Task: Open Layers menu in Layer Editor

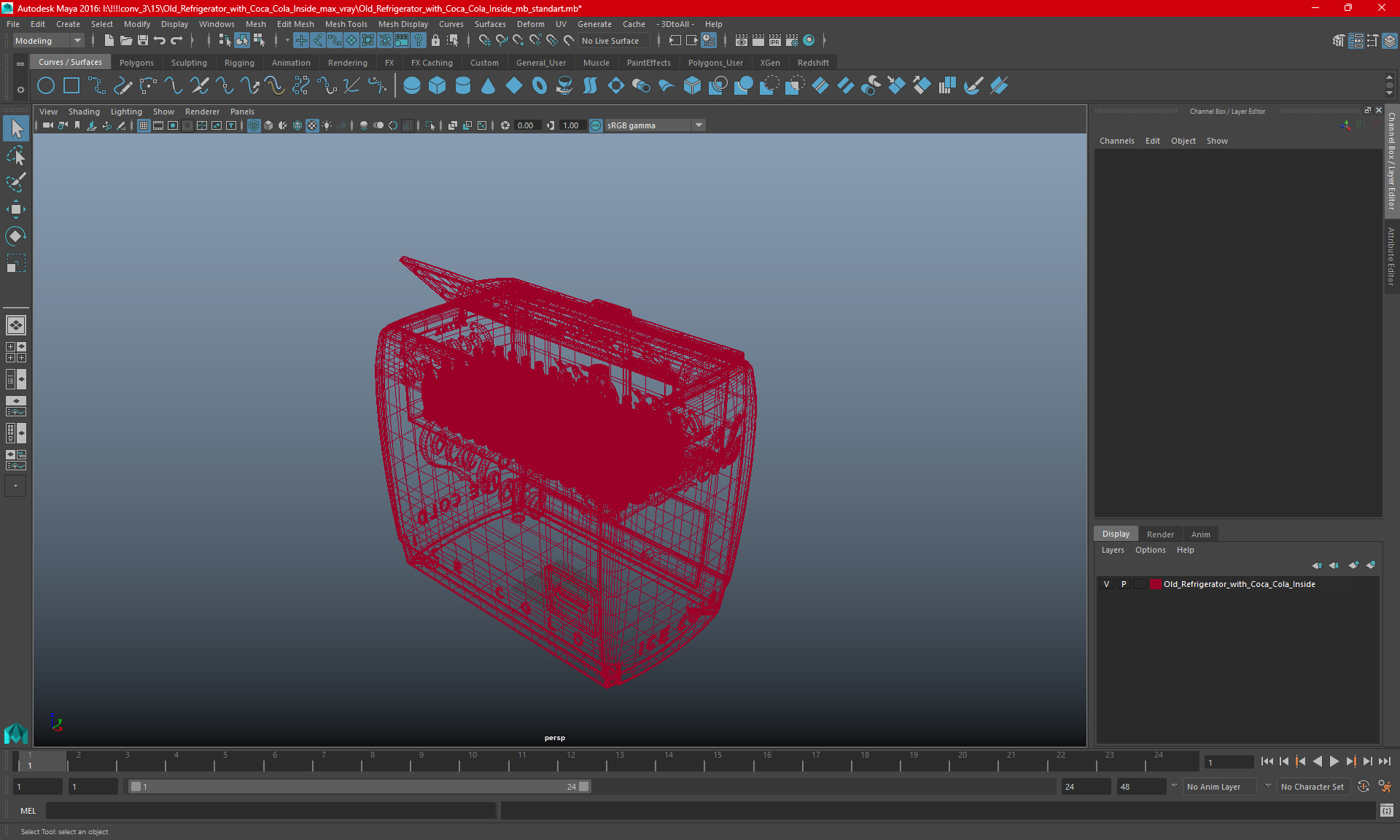Action: click(1113, 550)
